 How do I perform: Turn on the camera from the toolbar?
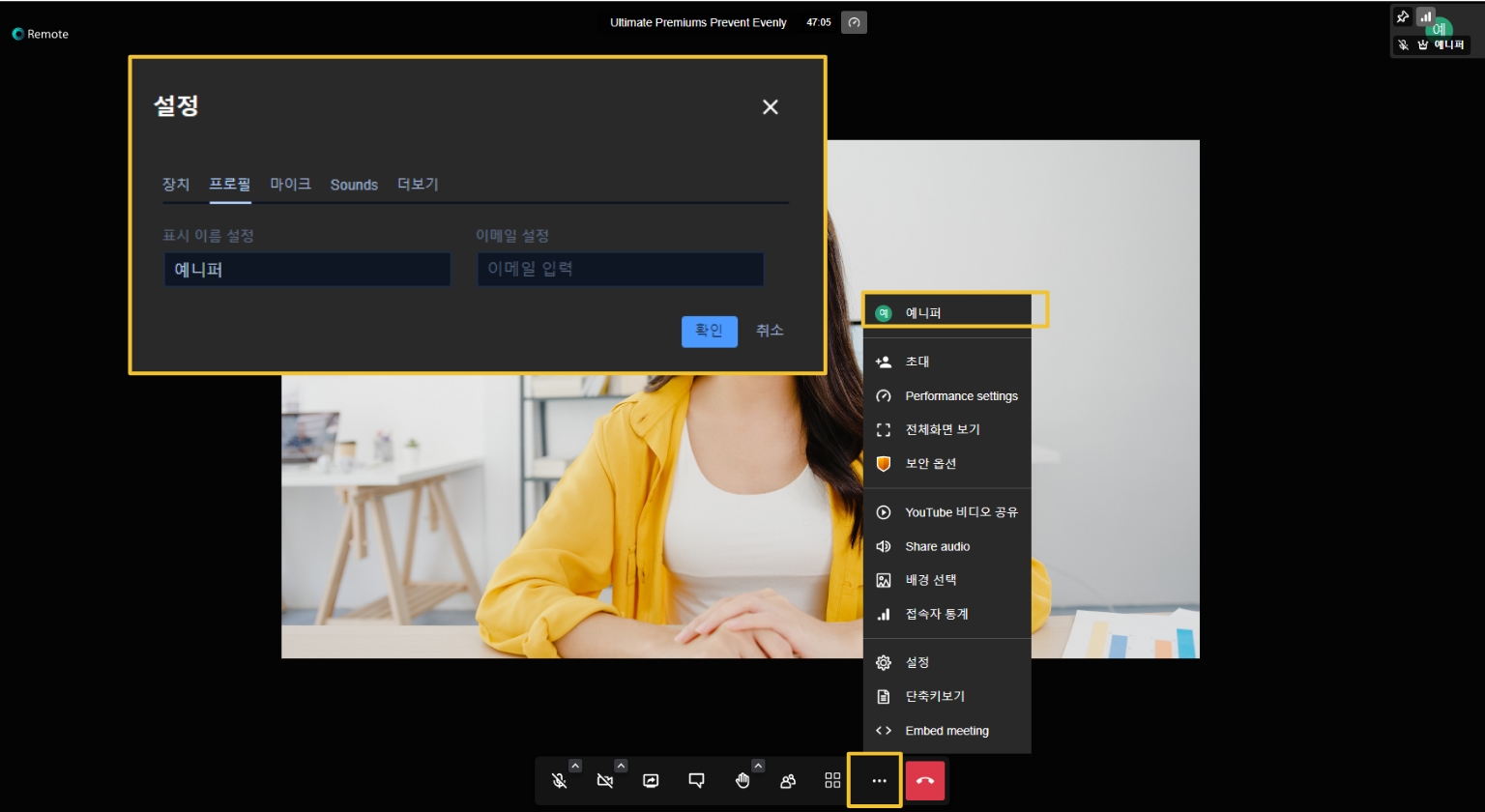pyautogui.click(x=605, y=781)
